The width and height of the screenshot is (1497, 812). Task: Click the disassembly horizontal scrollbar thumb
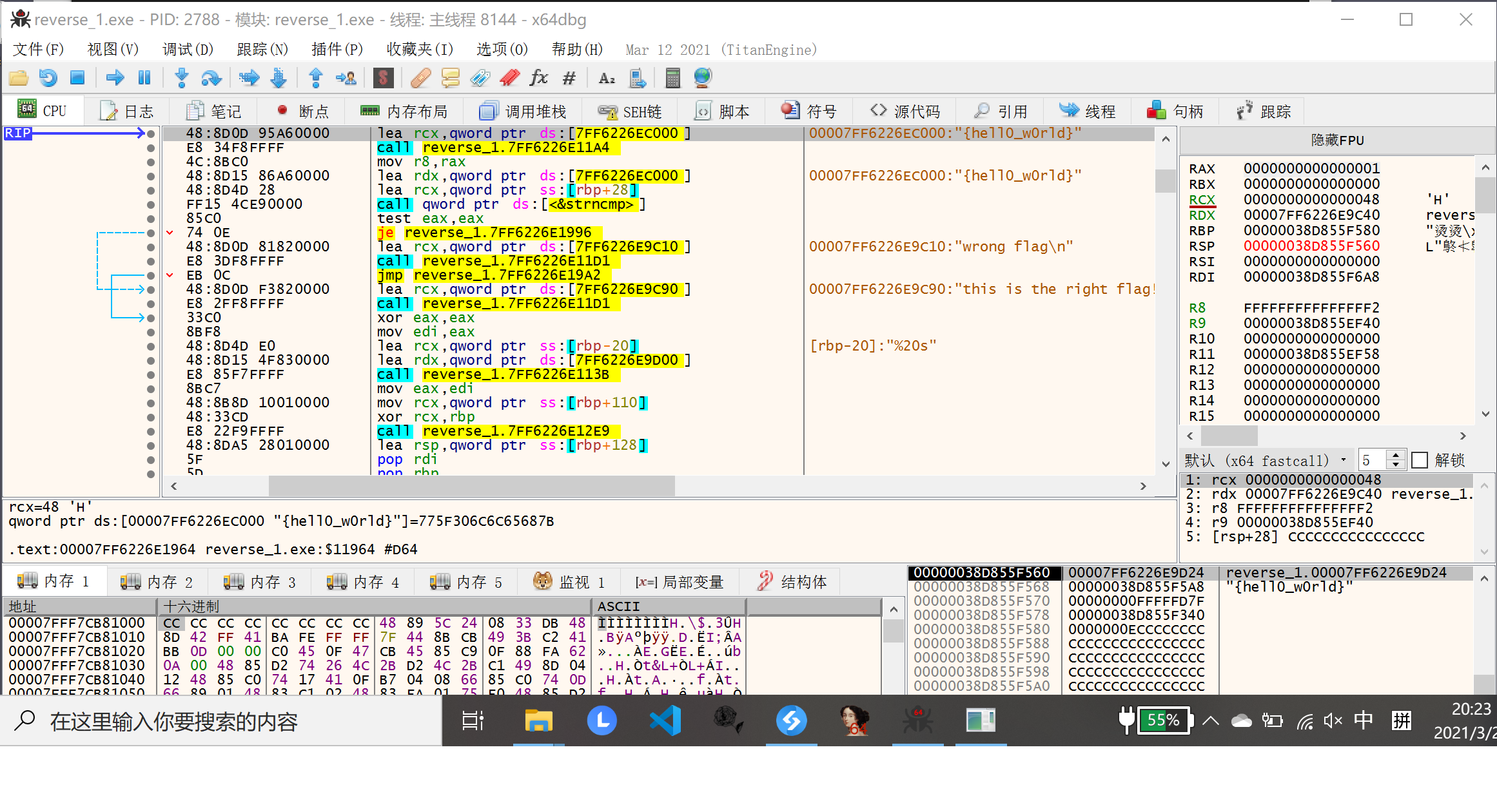click(471, 486)
